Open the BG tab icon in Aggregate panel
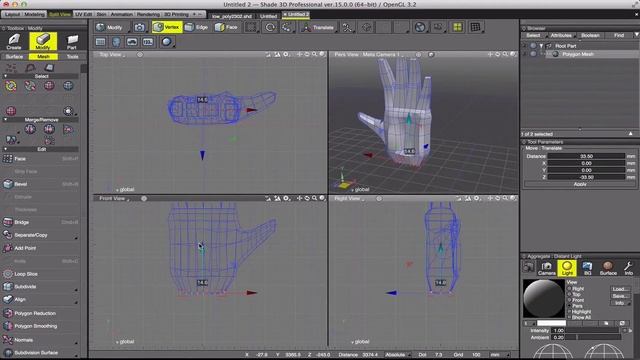Viewport: 640px width, 360px height. click(x=587, y=268)
